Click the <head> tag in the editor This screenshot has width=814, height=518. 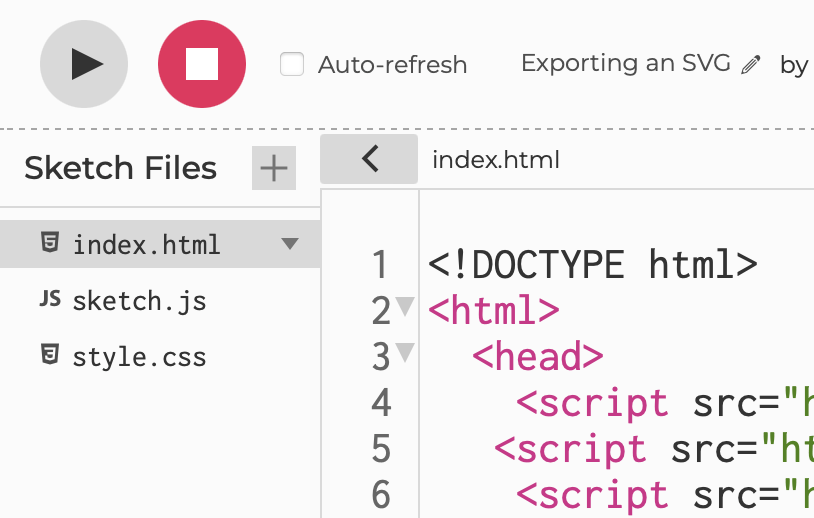pos(538,357)
